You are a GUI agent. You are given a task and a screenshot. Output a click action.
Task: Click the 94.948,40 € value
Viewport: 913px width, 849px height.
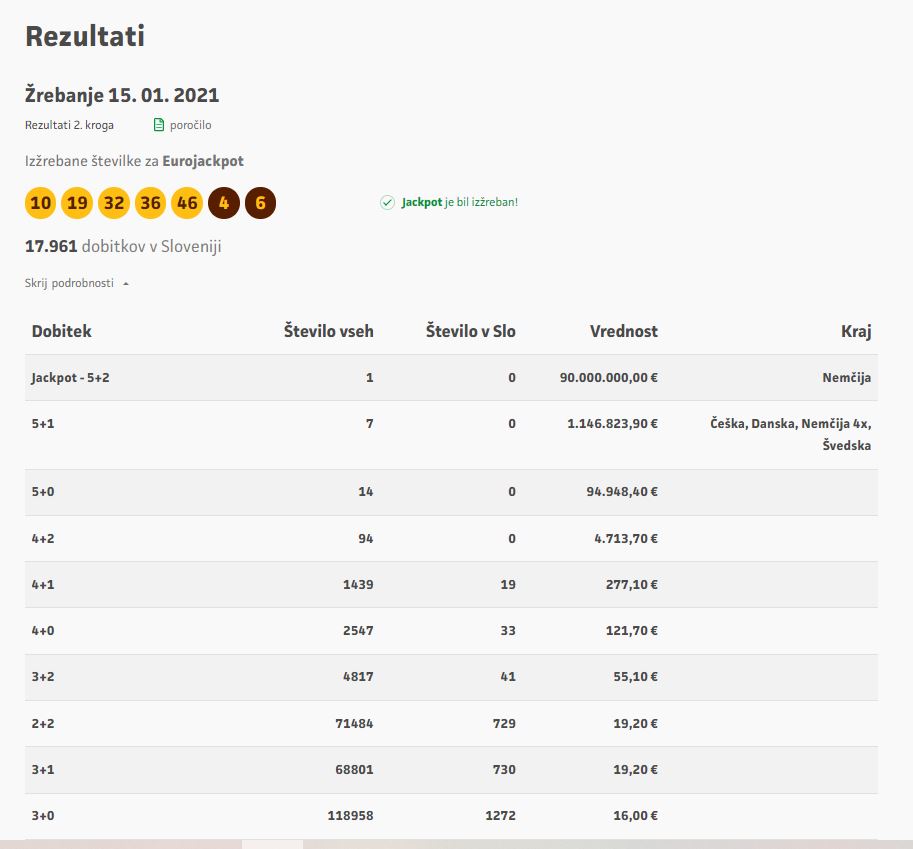coord(622,491)
